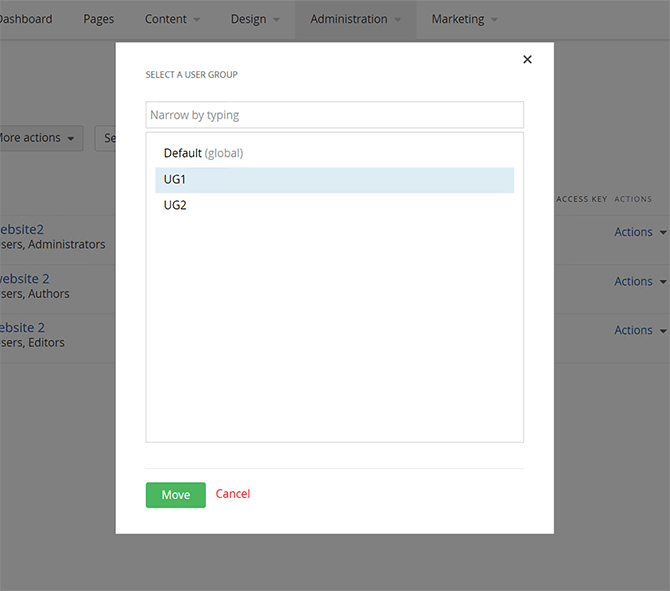Open Actions menu for the Editors row
Image resolution: width=670 pixels, height=591 pixels.
tap(640, 331)
